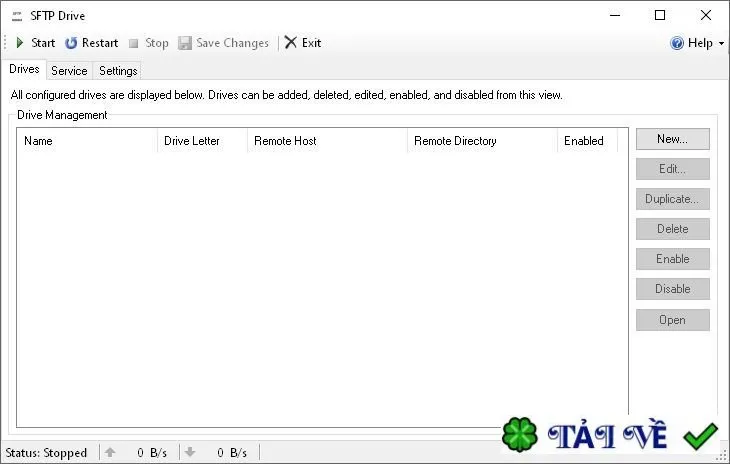Sort by the Remote Host column header
Viewport: 730px width, 464px height.
pyautogui.click(x=327, y=141)
